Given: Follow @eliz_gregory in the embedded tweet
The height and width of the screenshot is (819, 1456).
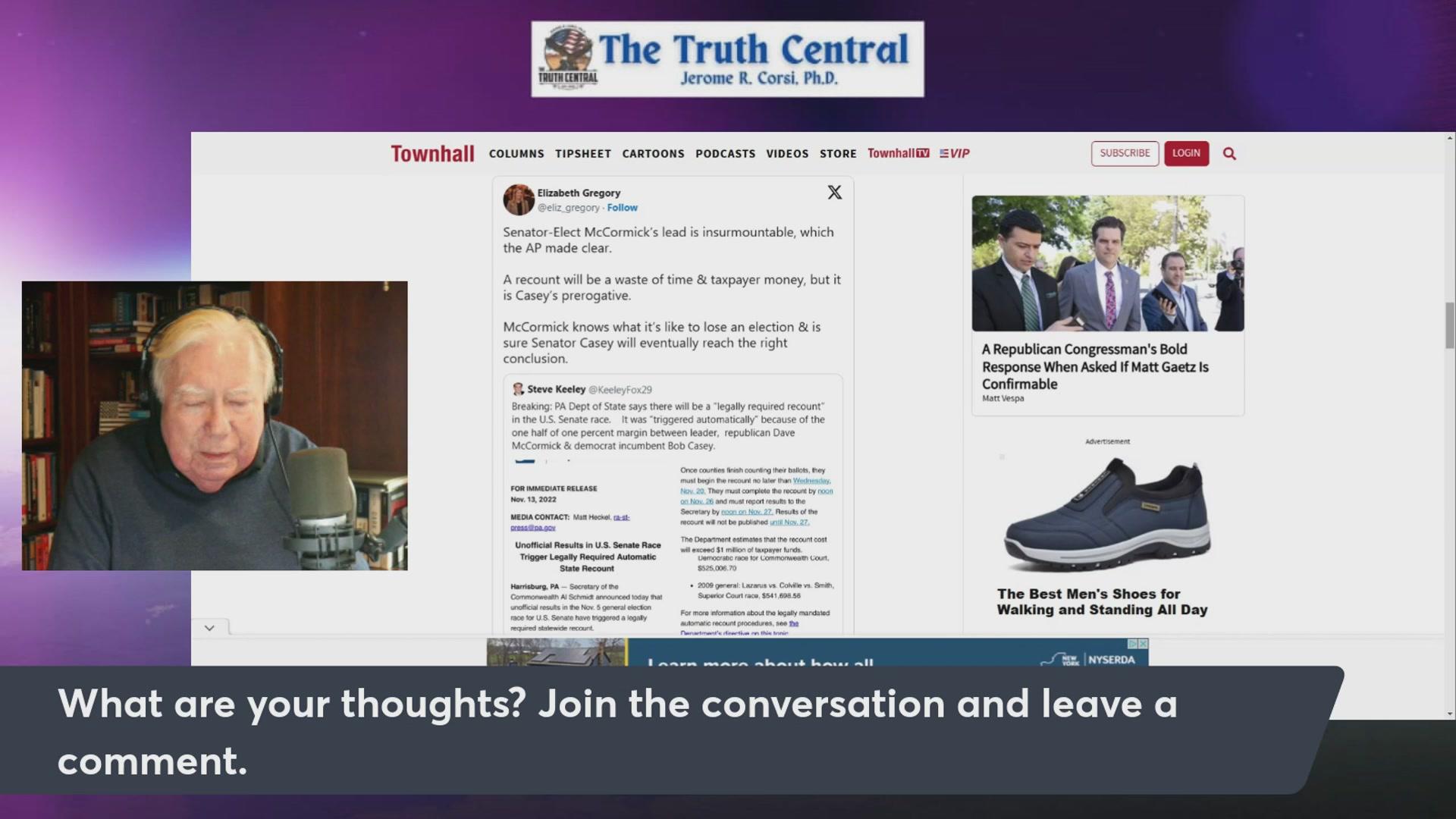Looking at the screenshot, I should pyautogui.click(x=622, y=208).
